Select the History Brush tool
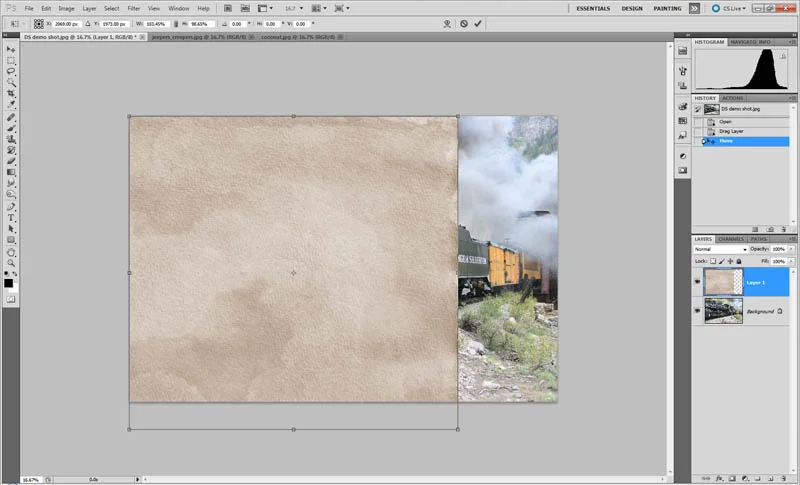 11,150
